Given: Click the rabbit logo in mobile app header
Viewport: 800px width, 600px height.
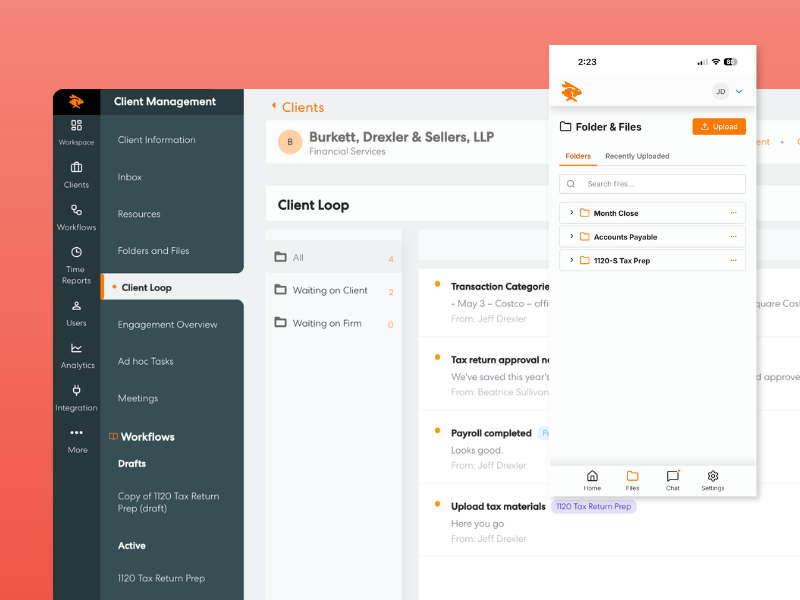Looking at the screenshot, I should coord(571,92).
